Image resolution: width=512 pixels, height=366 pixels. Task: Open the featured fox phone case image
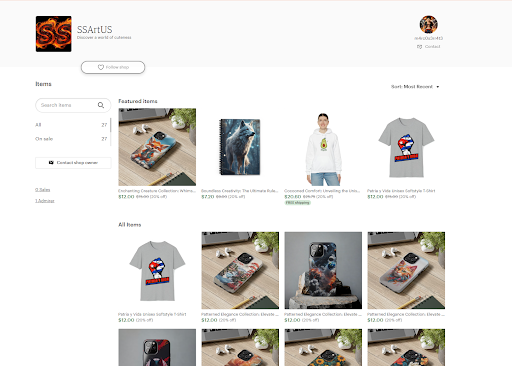tap(157, 147)
